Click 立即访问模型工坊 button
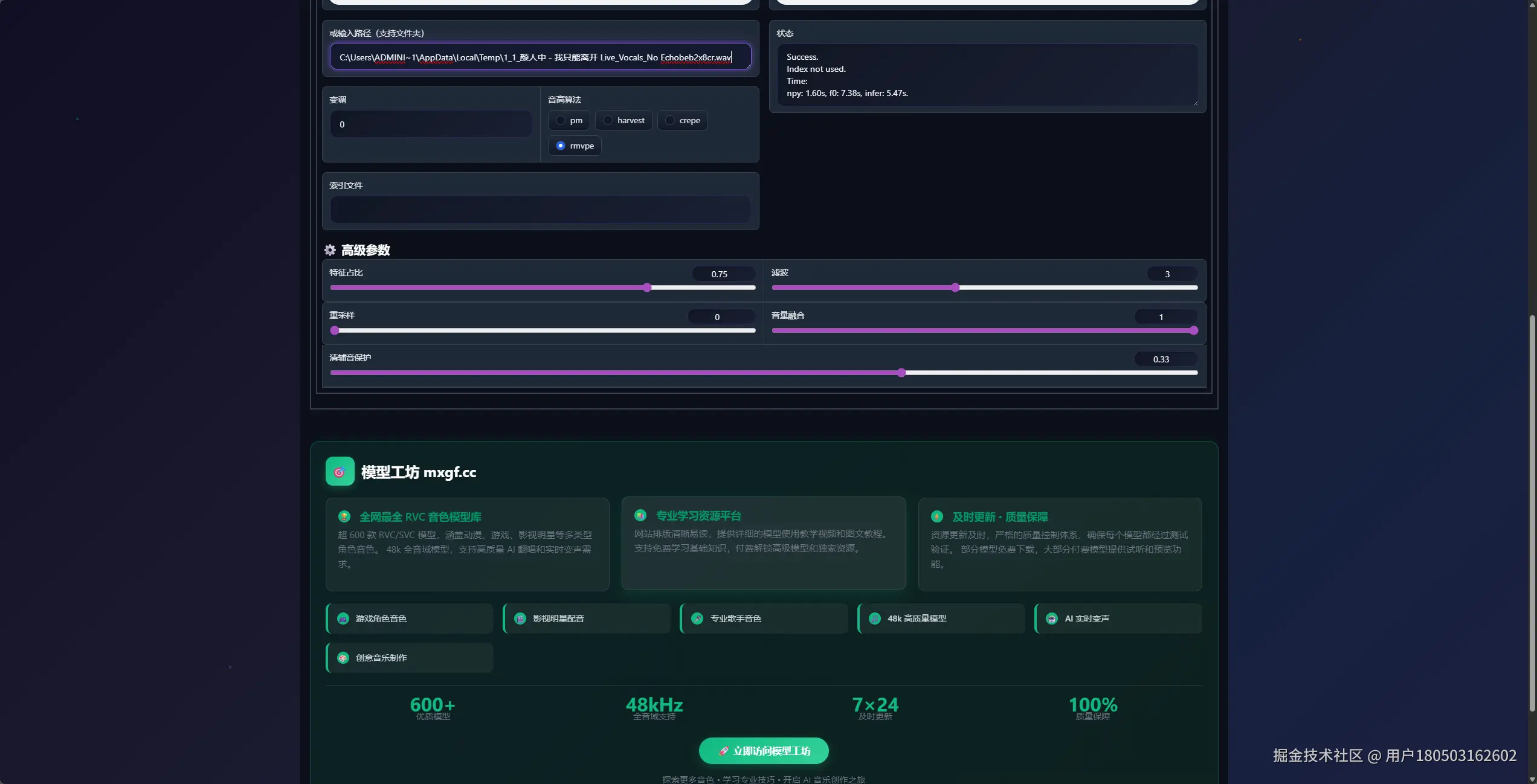The width and height of the screenshot is (1537, 784). 764,751
